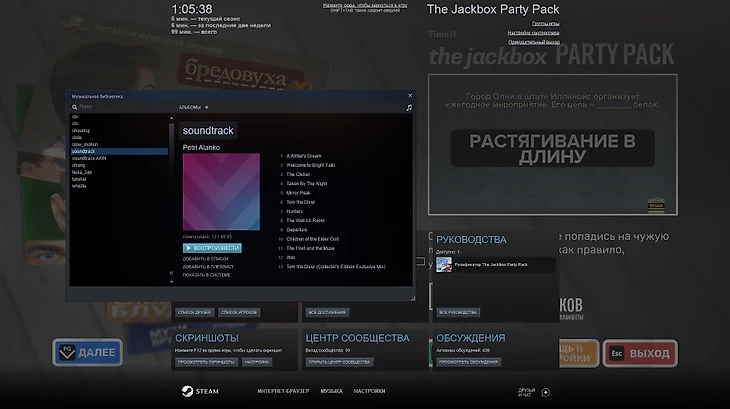Viewport: 730px width, 409px height.
Task: Click Просмотреть скриншоты button
Action: coord(206,362)
